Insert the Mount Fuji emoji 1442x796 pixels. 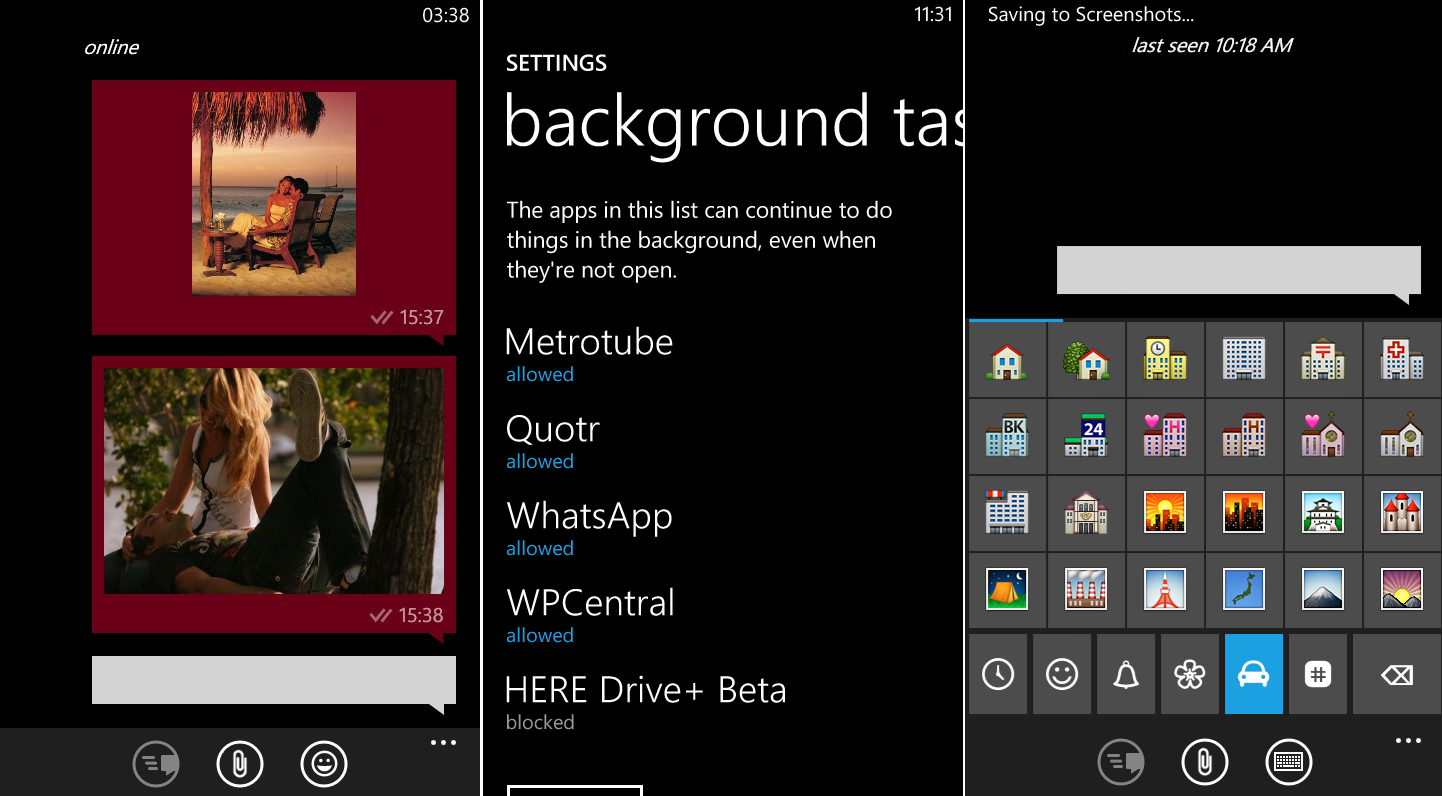coord(1322,590)
